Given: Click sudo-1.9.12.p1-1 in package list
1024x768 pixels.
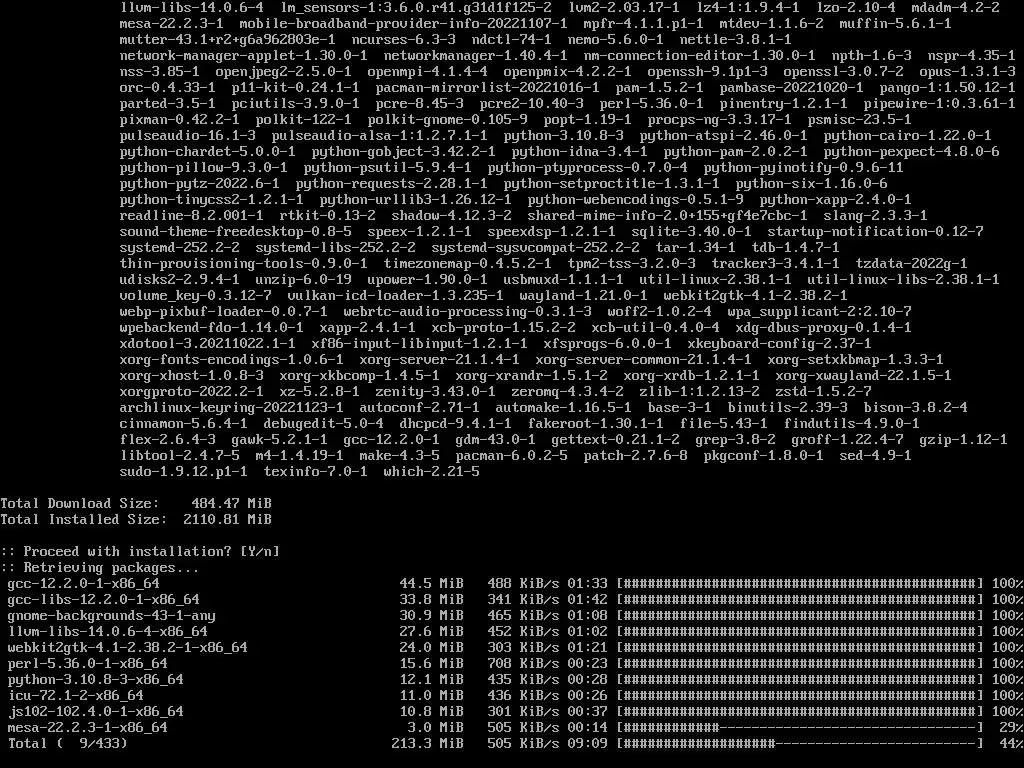Looking at the screenshot, I should tap(184, 472).
